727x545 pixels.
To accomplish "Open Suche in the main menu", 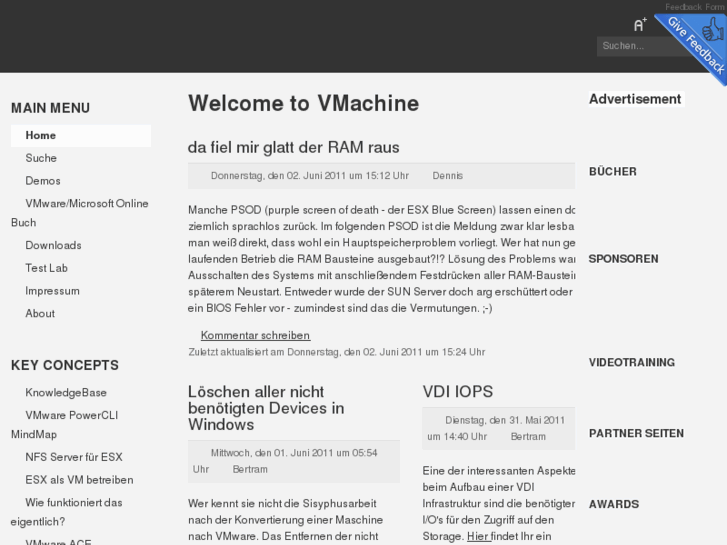I will point(41,158).
